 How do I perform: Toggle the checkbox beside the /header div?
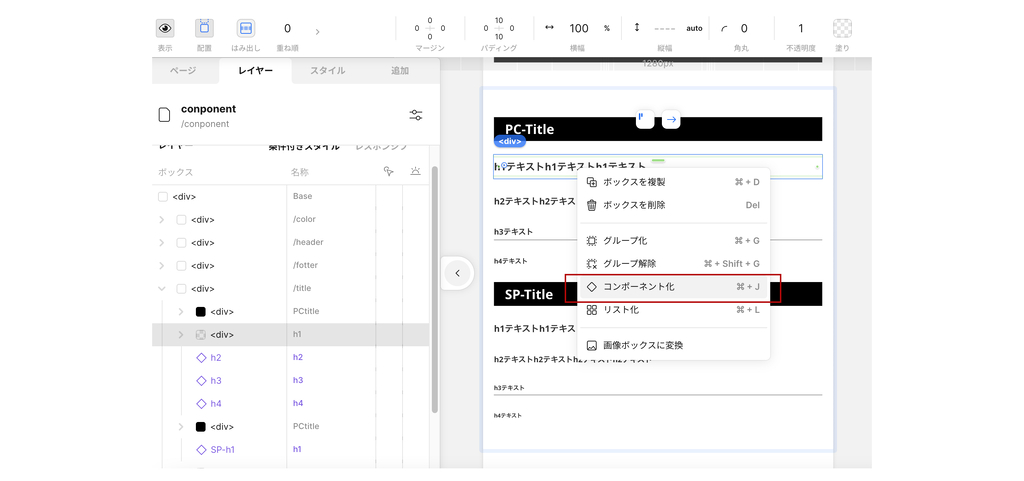(182, 243)
